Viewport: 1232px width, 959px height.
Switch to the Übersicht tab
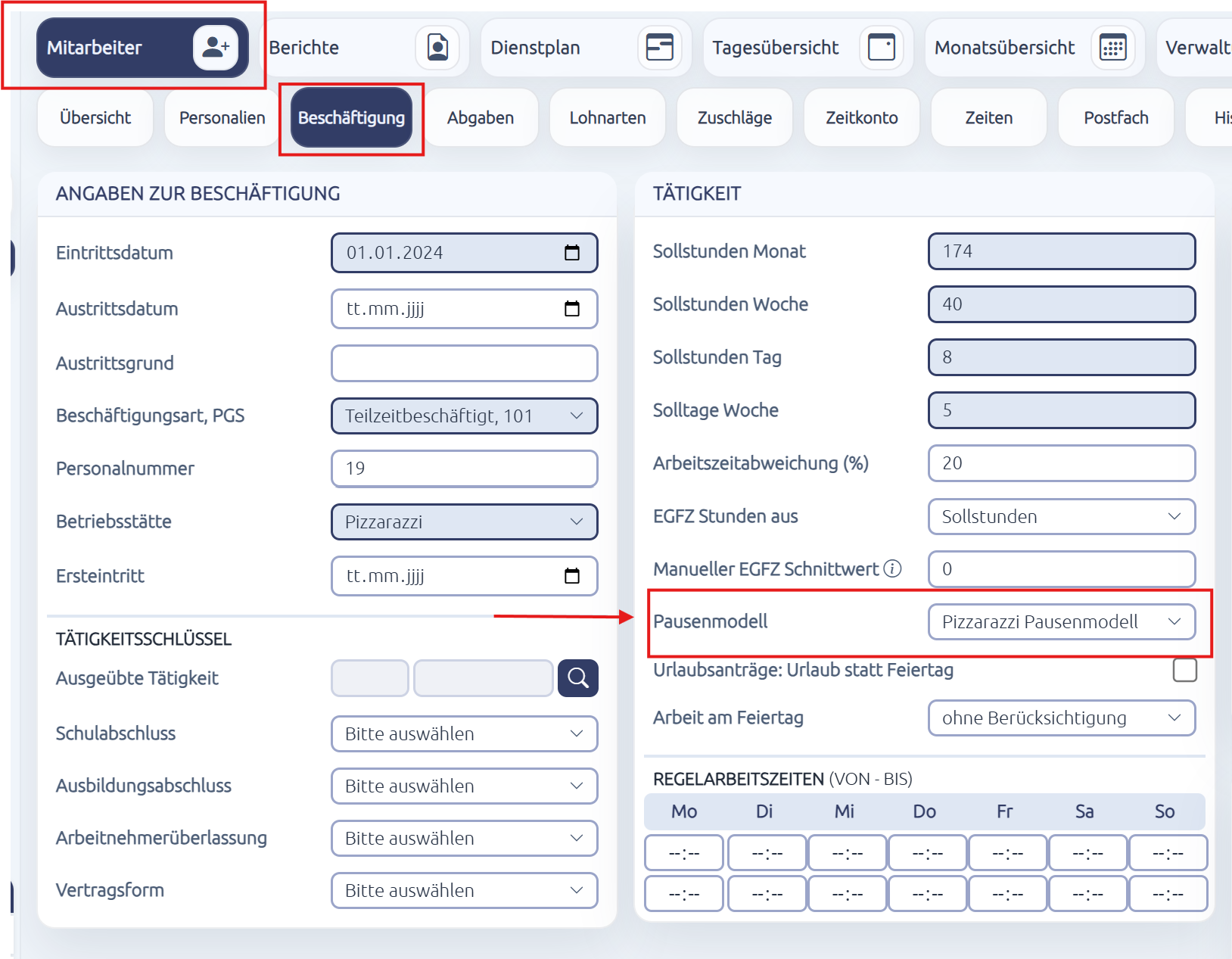click(x=95, y=117)
